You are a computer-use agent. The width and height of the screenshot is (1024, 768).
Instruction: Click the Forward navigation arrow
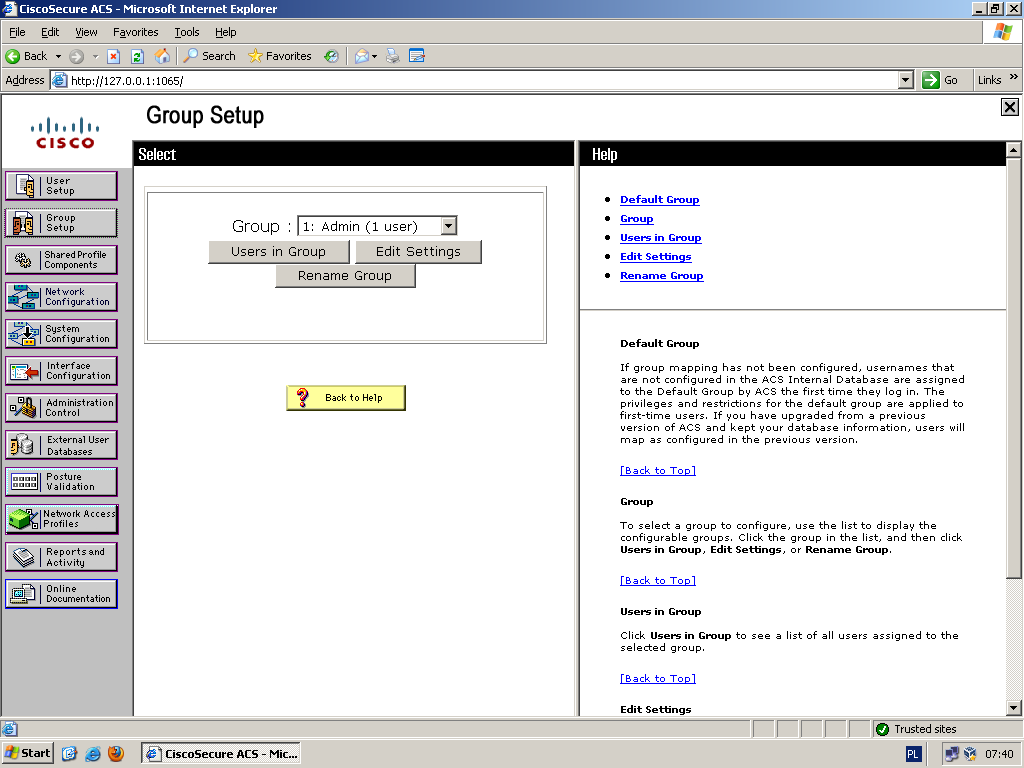(x=76, y=56)
